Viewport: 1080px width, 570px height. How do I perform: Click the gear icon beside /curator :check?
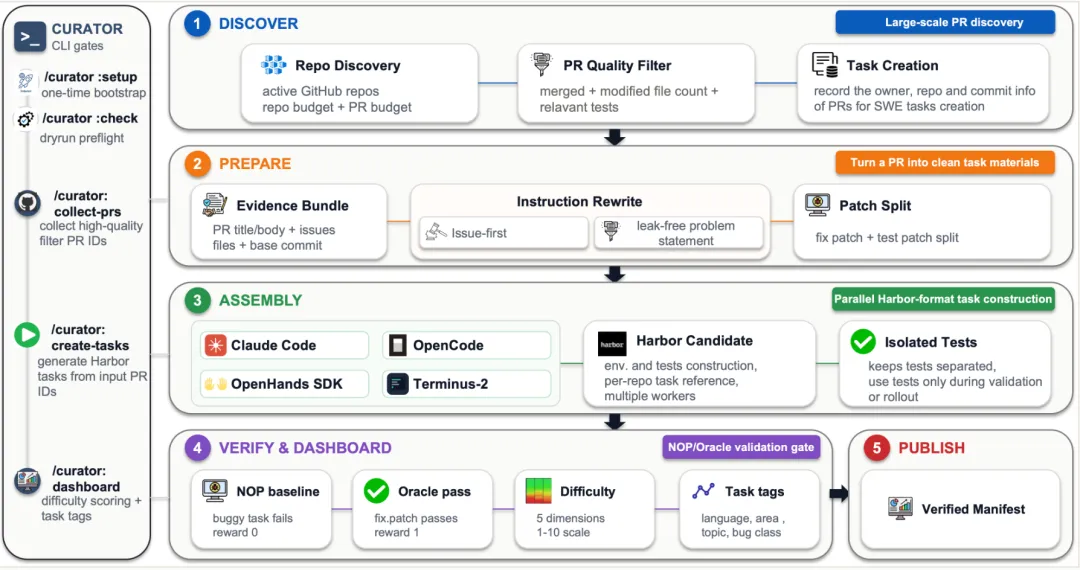coord(25,120)
